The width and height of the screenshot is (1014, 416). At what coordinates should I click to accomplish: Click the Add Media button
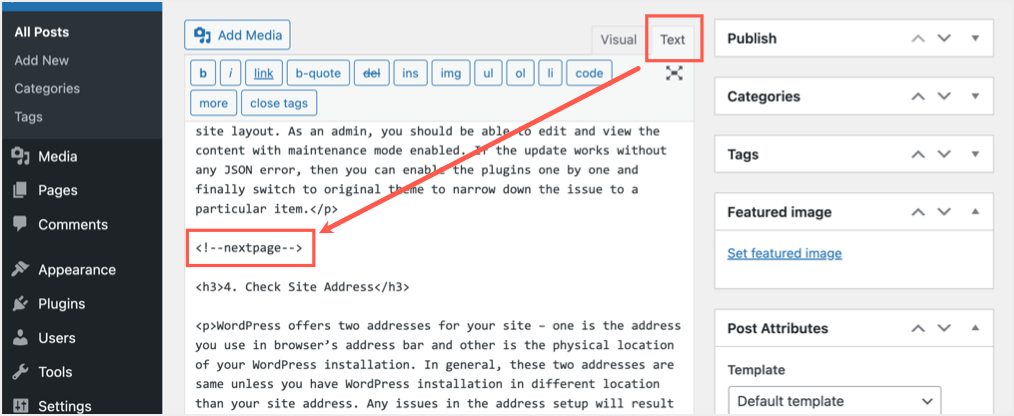point(238,35)
